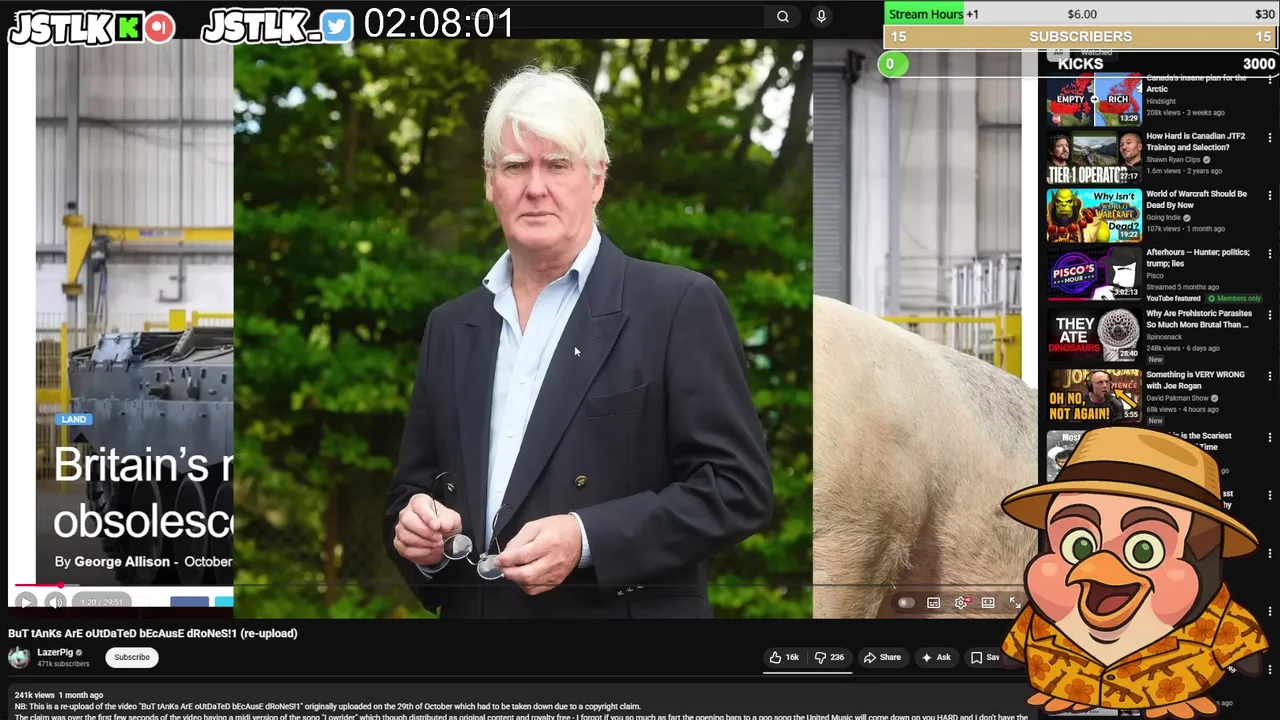Open the LazerPig channel avatar
1280x720 pixels.
[x=19, y=657]
